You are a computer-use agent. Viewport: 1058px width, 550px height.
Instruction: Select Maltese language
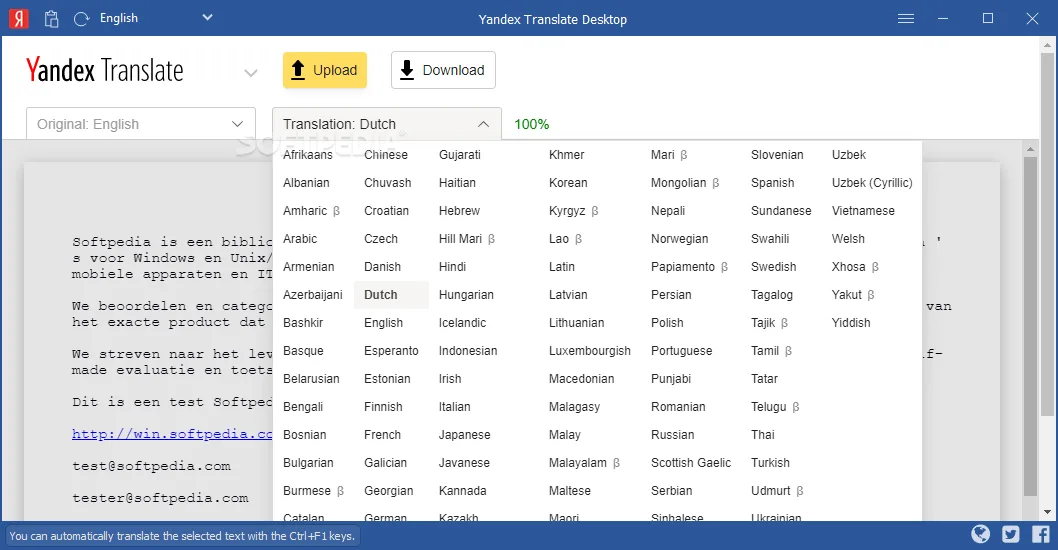[569, 491]
